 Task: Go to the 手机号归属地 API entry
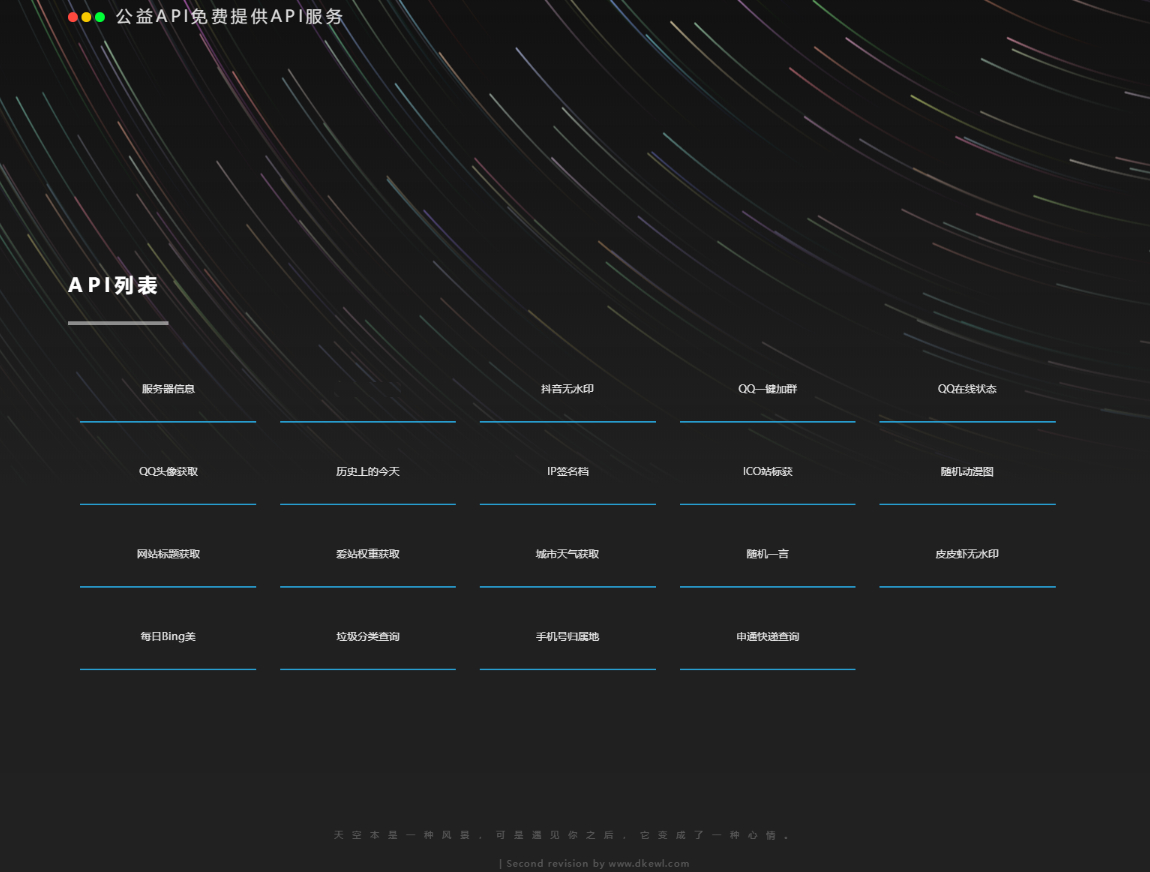[568, 637]
